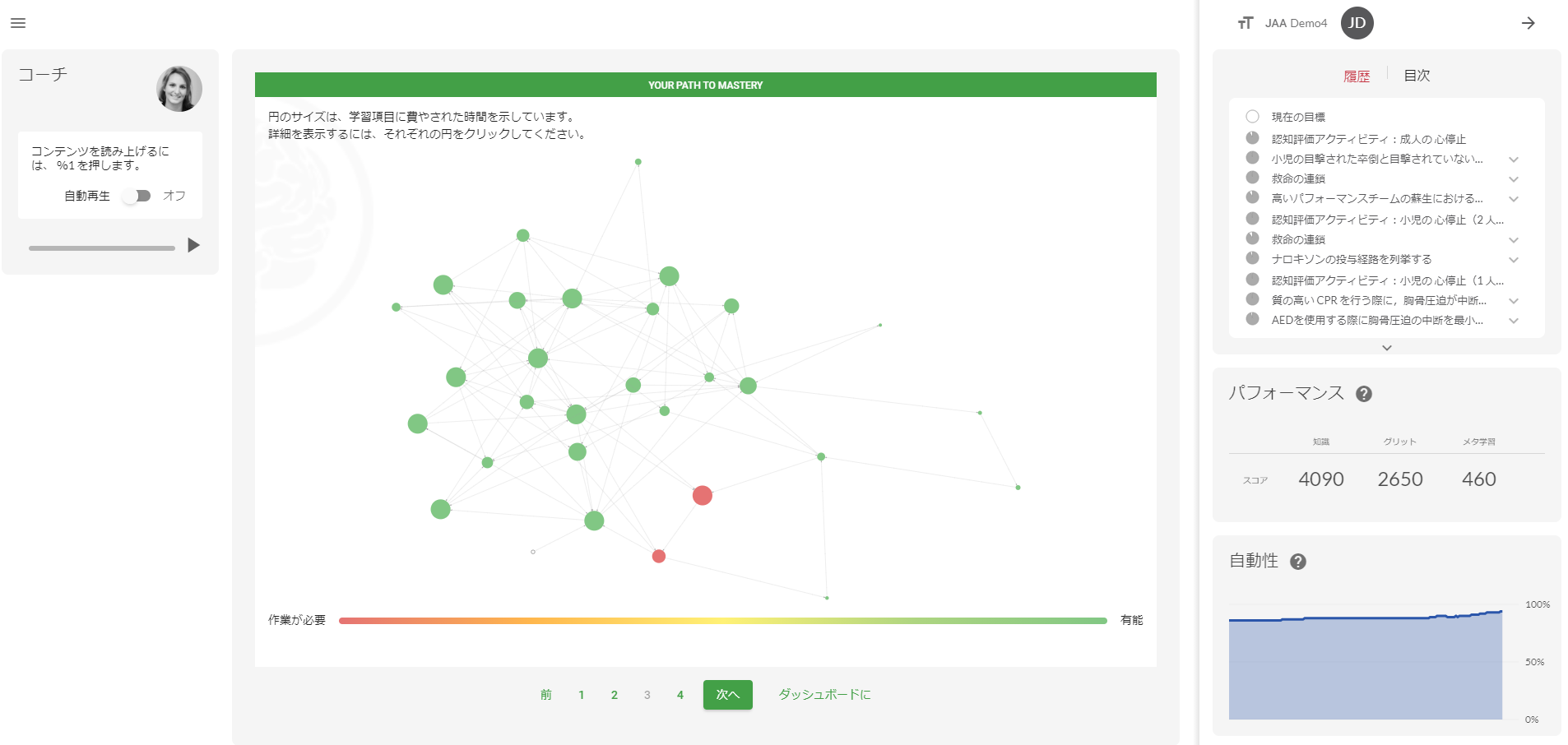Click the text size icon

click(1246, 23)
